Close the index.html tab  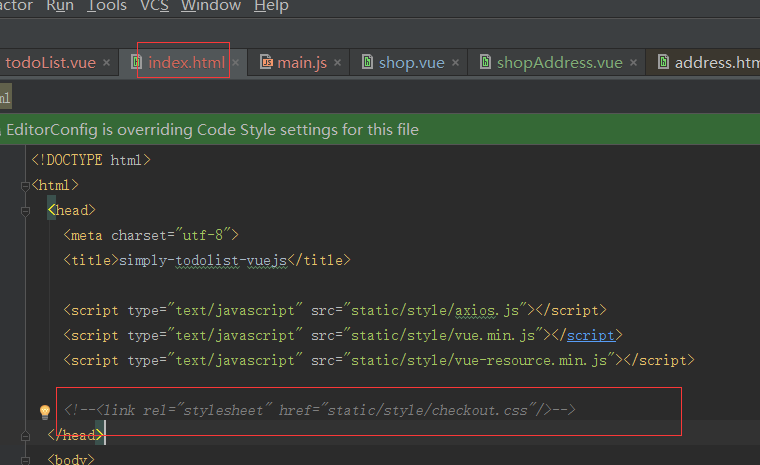tap(236, 63)
